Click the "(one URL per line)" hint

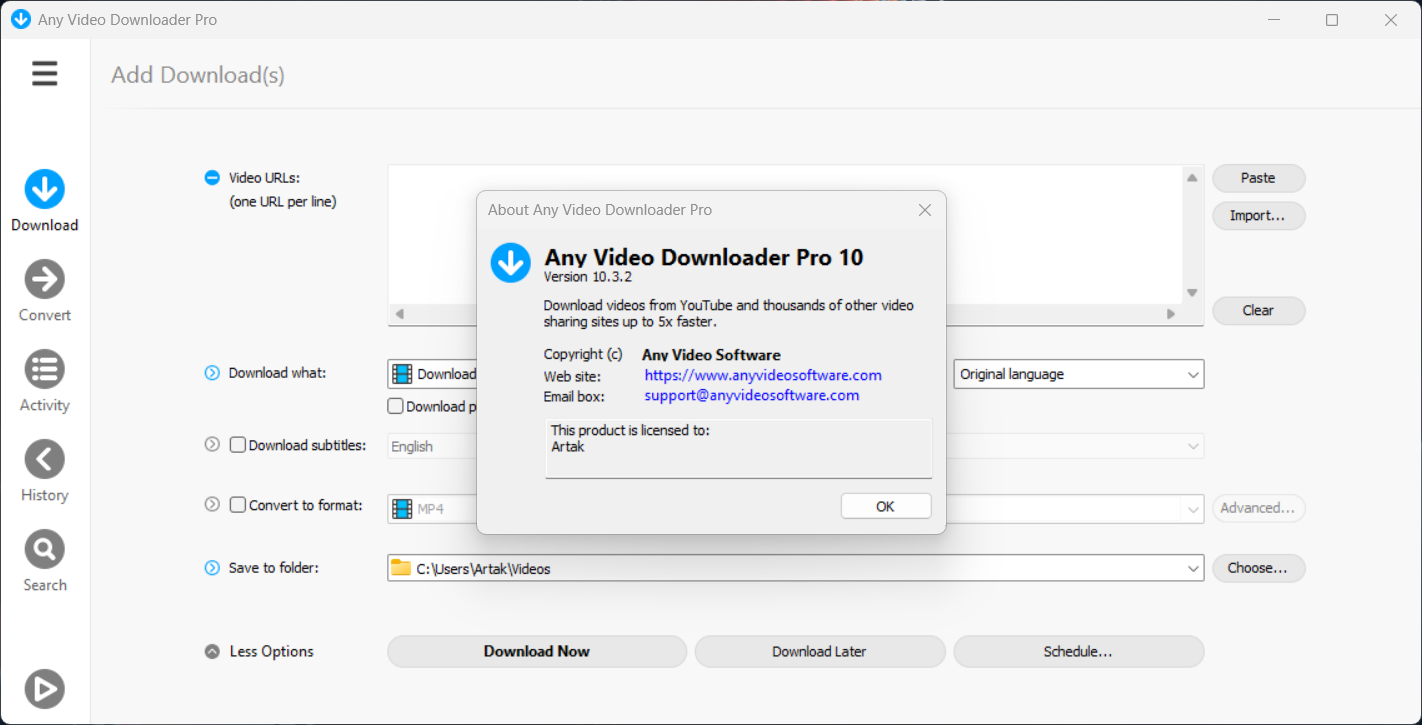coord(283,202)
